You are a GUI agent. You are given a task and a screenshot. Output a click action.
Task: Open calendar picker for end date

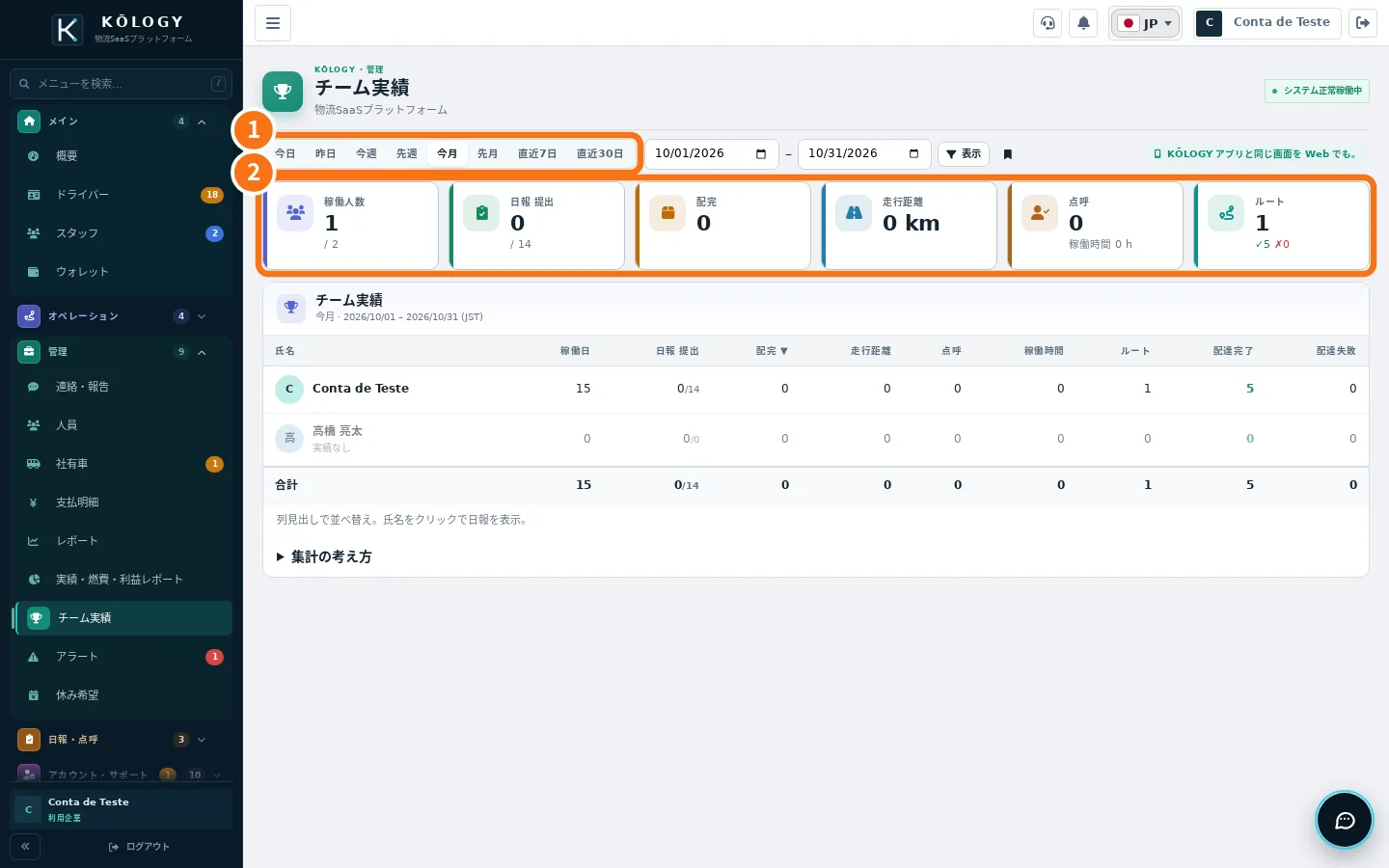914,154
